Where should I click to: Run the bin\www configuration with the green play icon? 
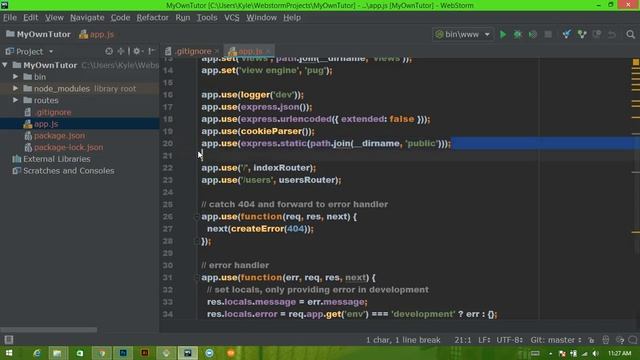point(503,35)
